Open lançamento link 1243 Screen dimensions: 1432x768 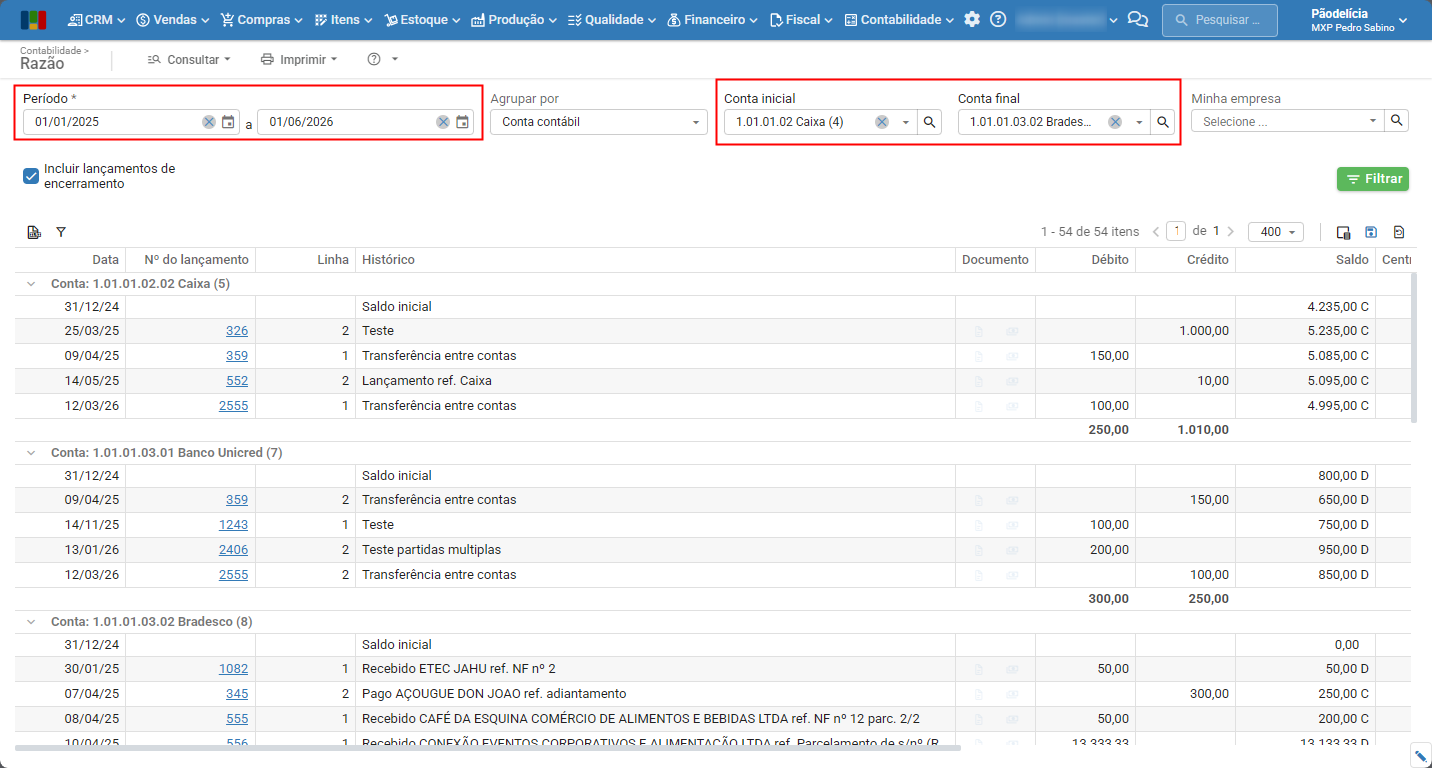[x=234, y=525]
